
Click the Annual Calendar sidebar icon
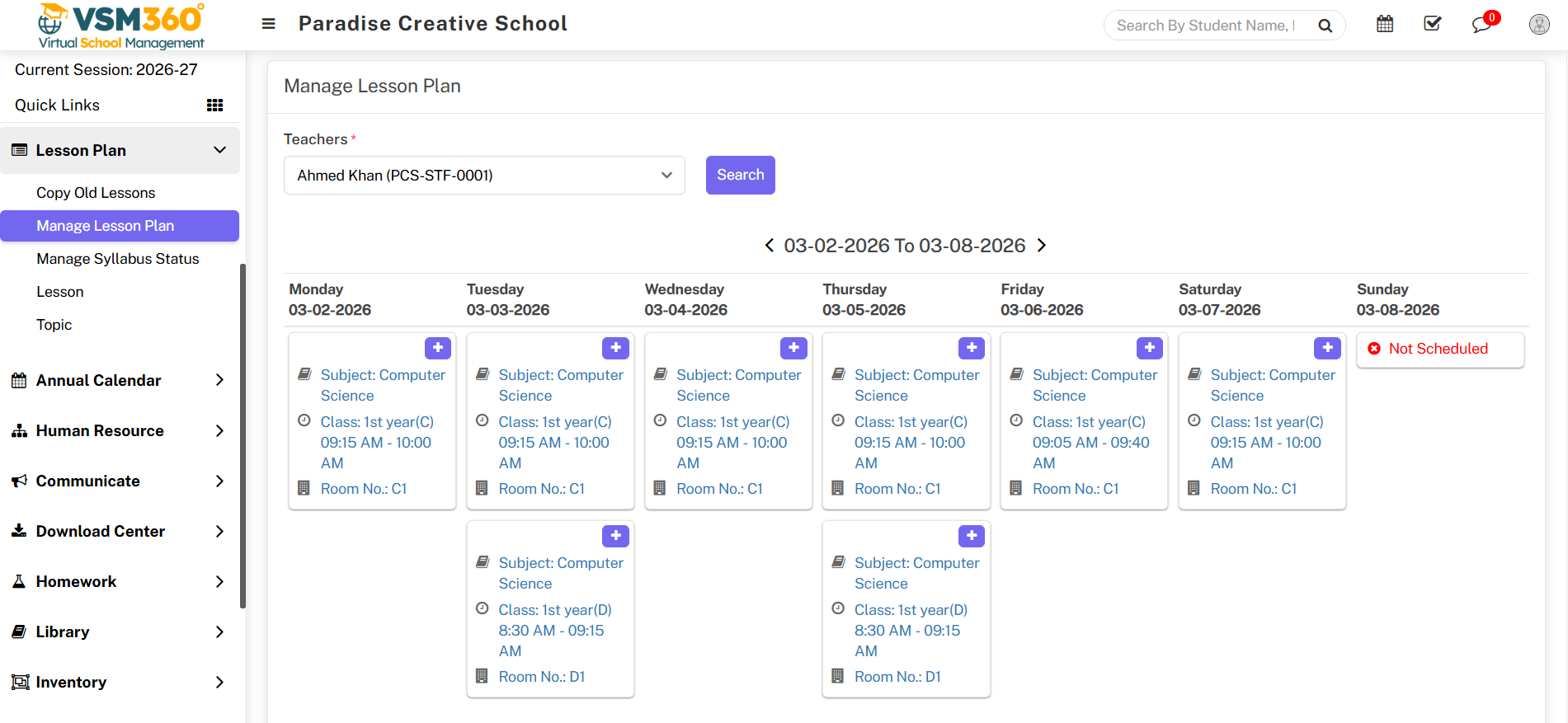[19, 381]
